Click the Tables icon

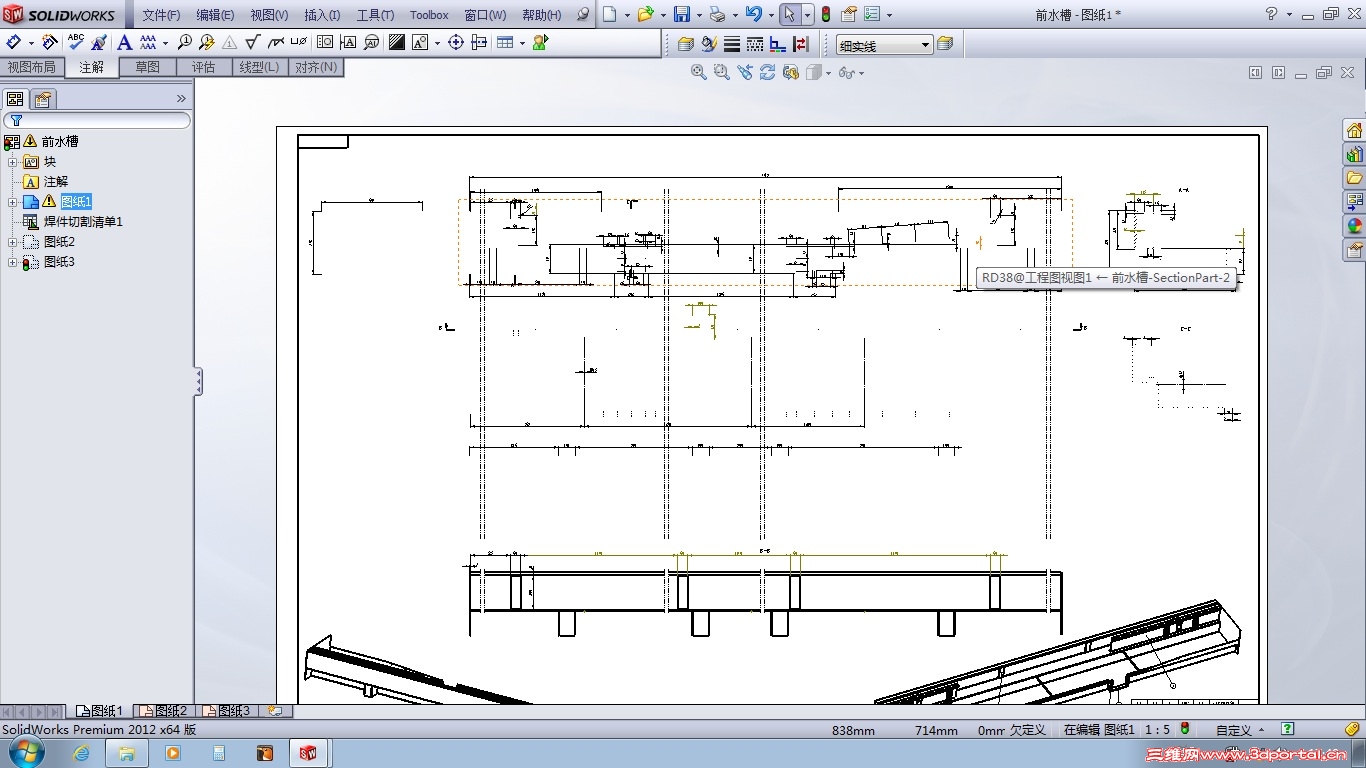click(505, 42)
